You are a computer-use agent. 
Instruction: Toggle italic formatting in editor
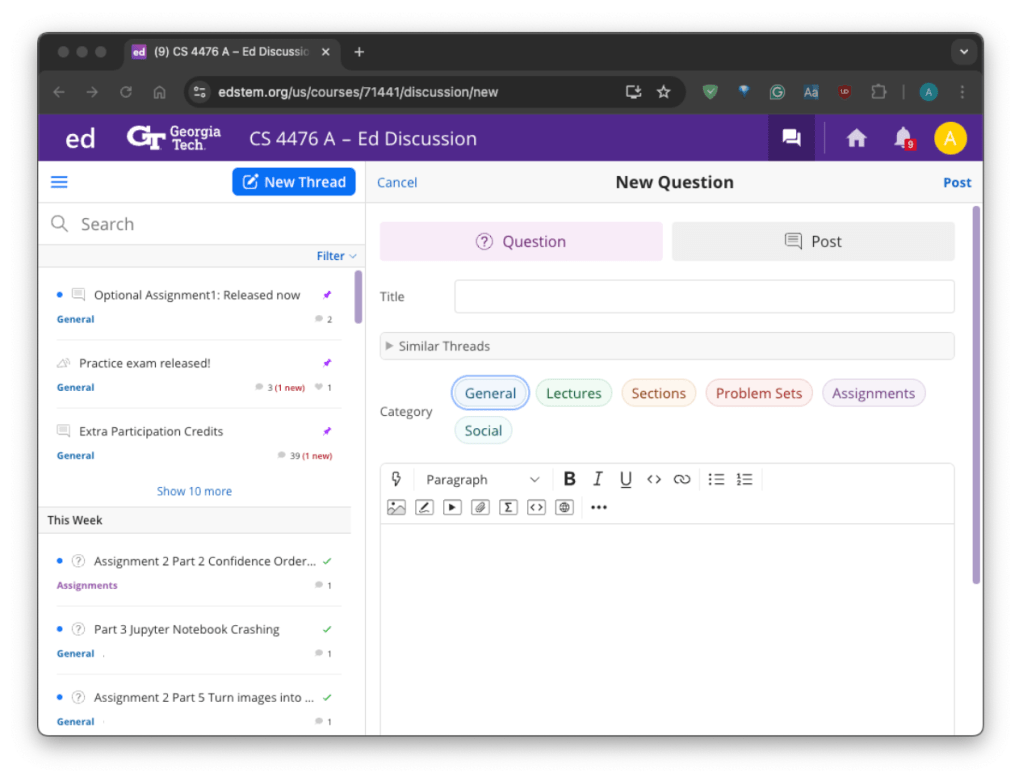coord(597,480)
